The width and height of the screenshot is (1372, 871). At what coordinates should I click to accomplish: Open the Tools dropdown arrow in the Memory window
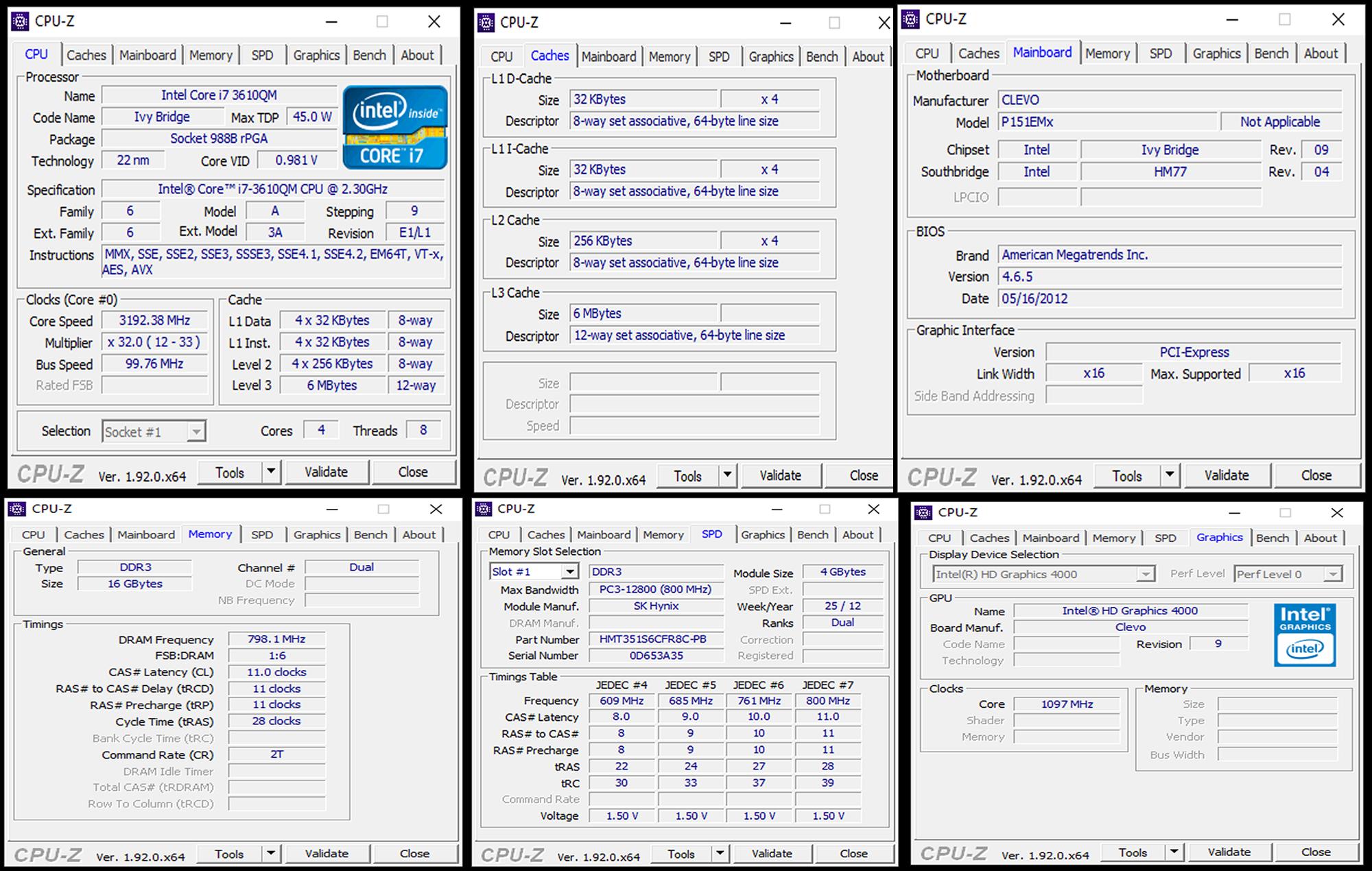tap(271, 853)
